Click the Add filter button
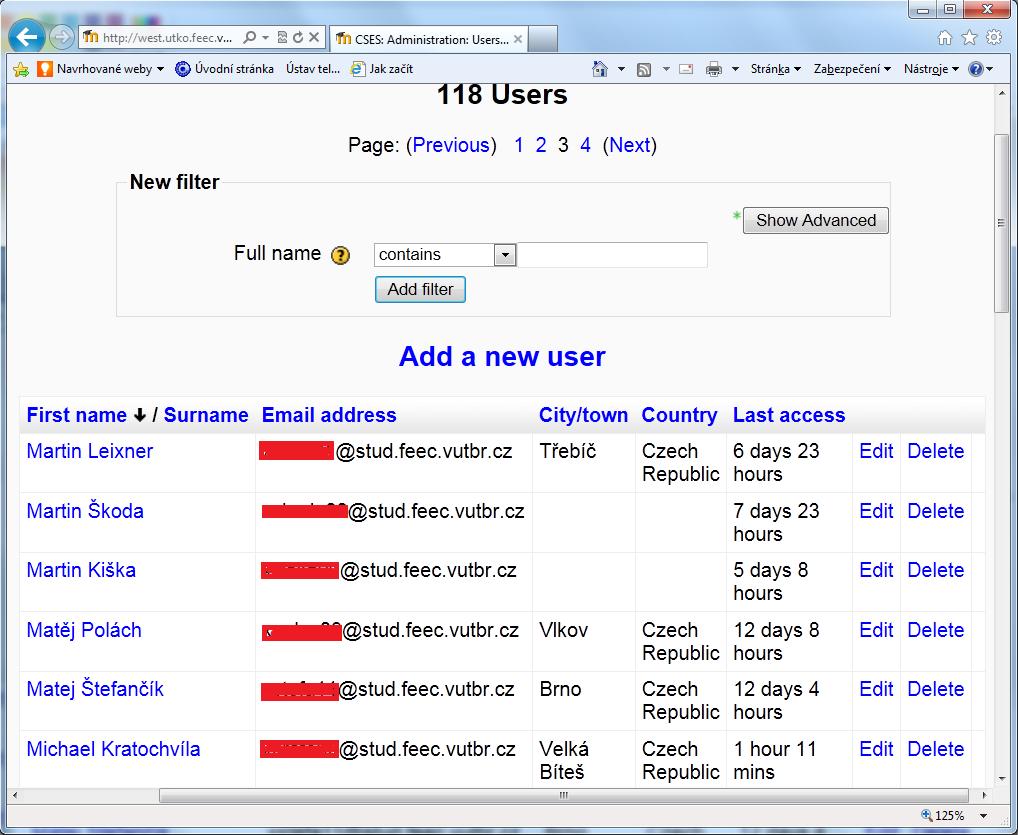 [x=420, y=290]
